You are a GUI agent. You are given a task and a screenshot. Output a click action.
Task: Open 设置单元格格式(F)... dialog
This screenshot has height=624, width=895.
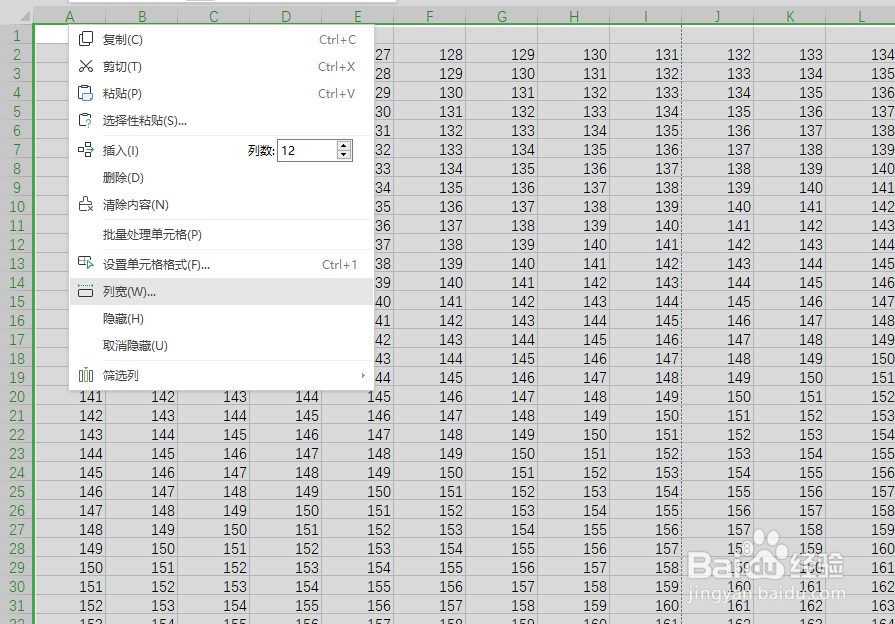[221, 265]
